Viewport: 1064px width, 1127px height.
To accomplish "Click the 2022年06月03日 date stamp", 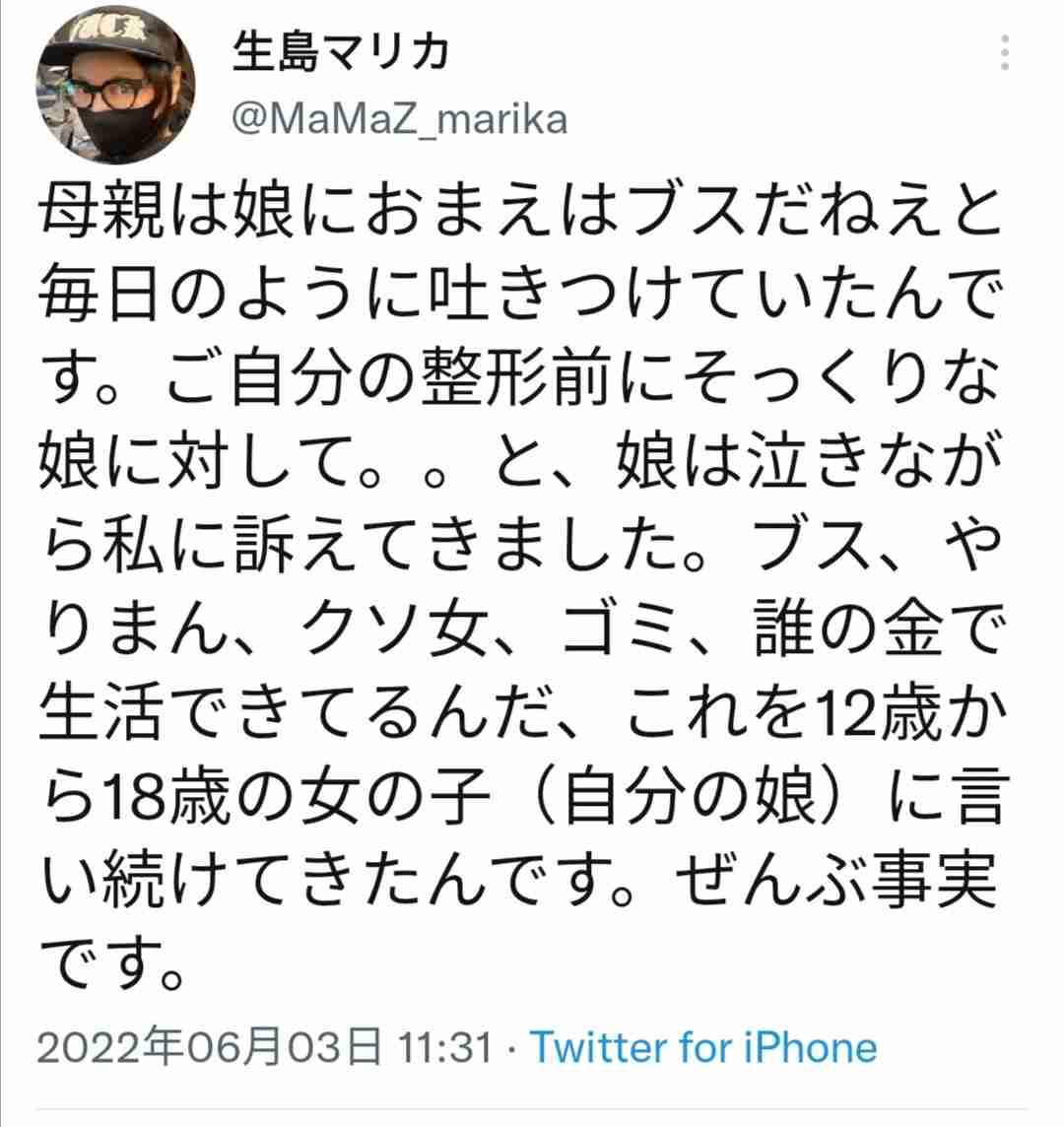I will point(209,1047).
